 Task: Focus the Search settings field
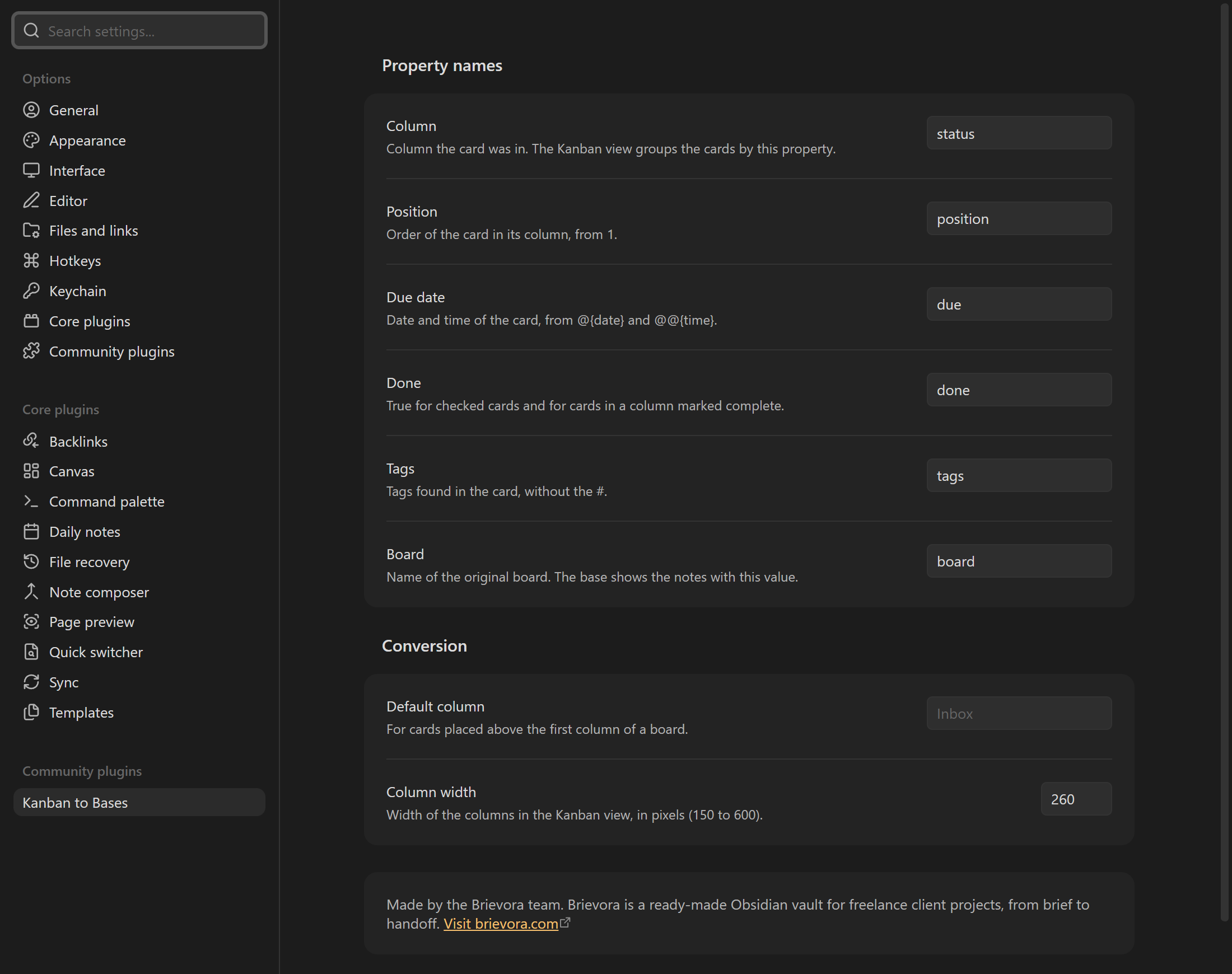[x=139, y=31]
